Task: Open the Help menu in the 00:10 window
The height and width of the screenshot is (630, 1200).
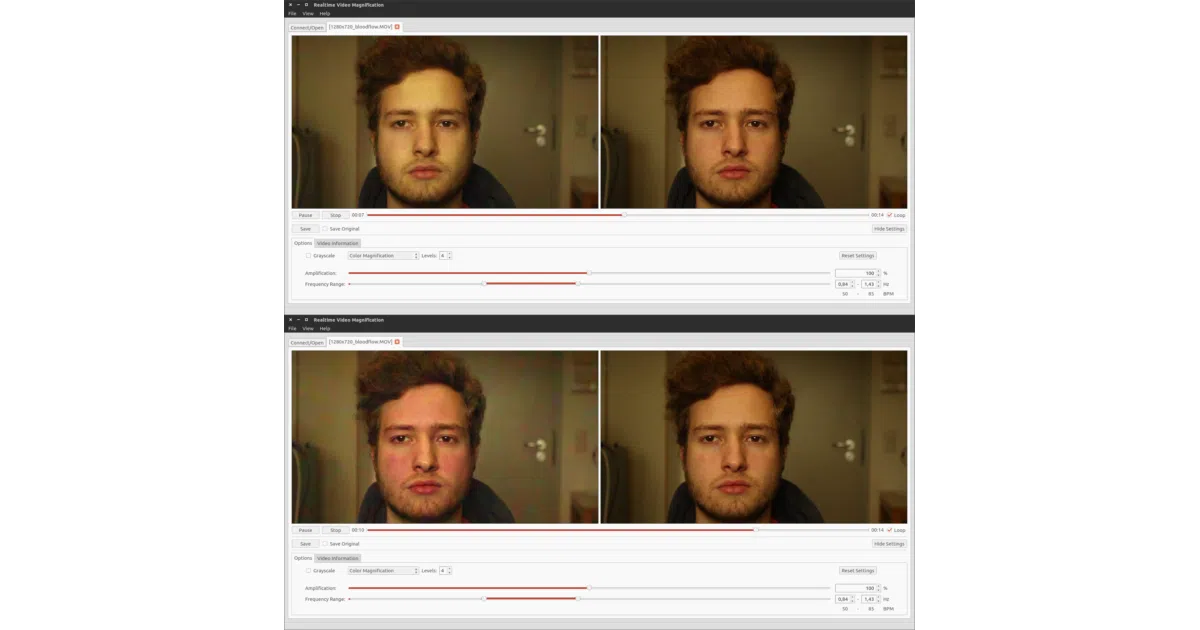Action: point(325,328)
